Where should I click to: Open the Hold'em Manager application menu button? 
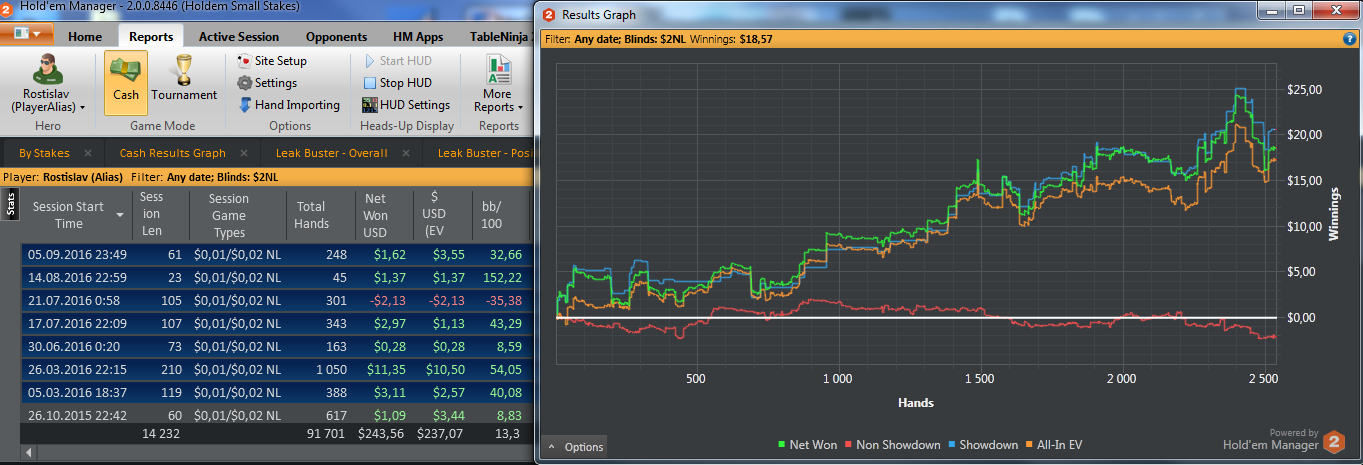27,35
